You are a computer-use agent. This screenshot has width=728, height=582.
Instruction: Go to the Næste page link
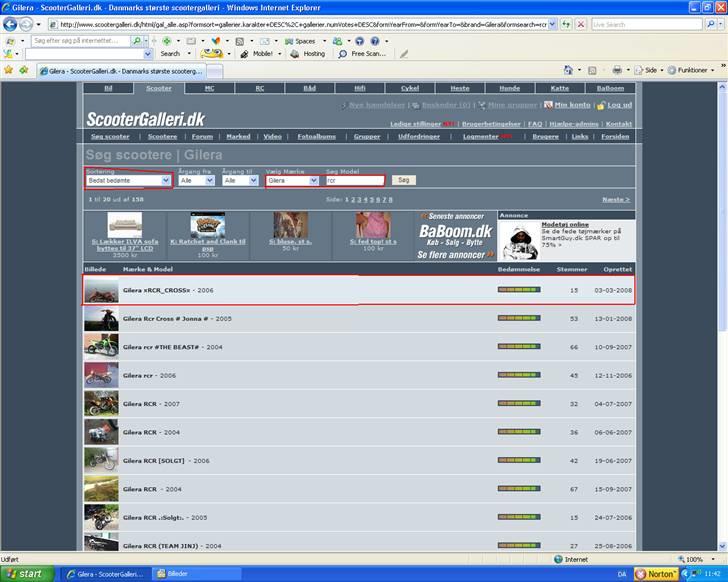click(x=616, y=199)
